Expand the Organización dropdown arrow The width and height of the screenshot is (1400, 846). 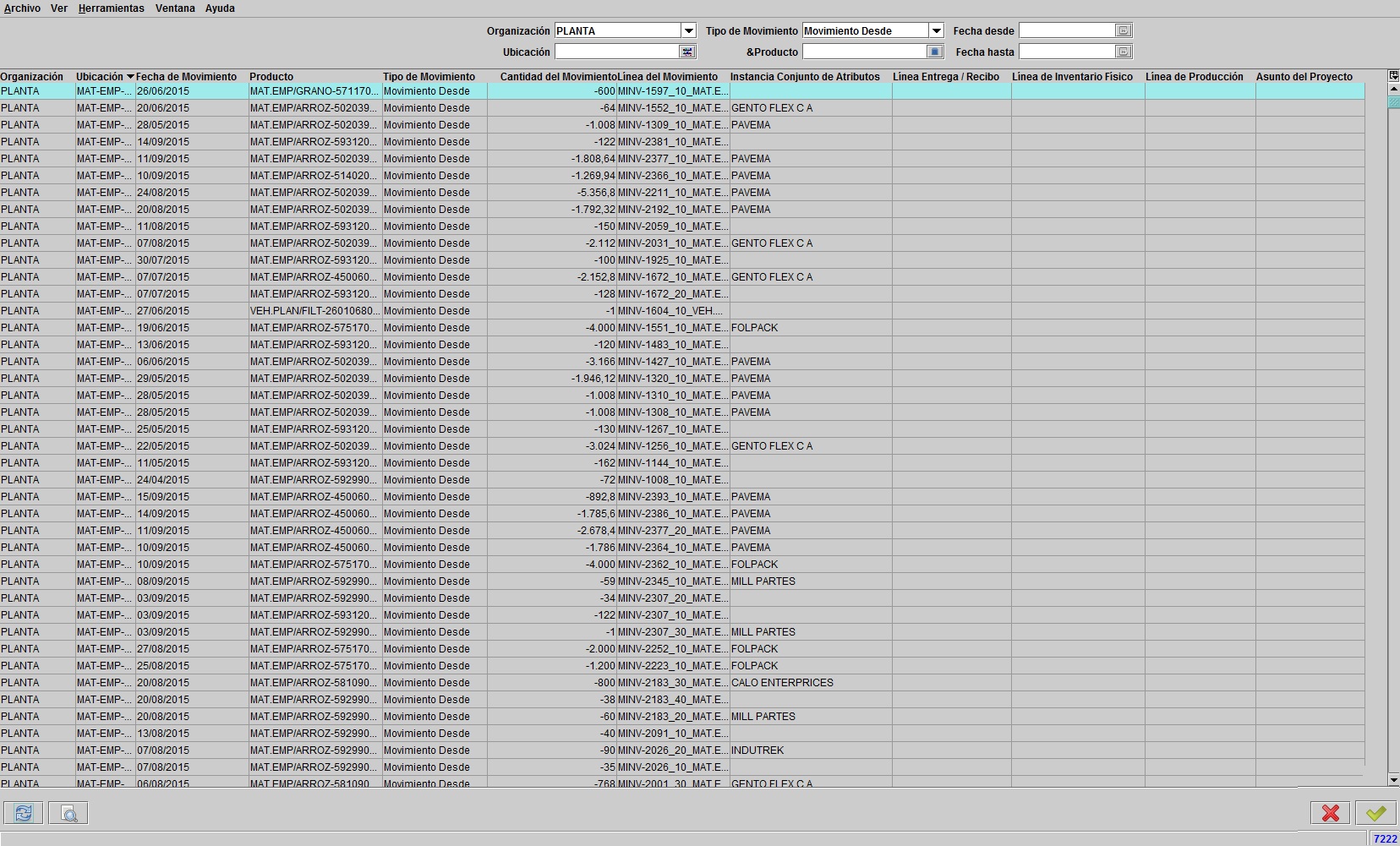[x=688, y=30]
